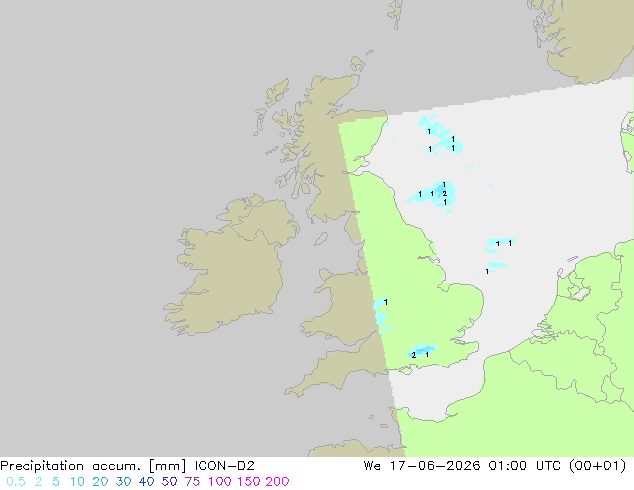The width and height of the screenshot is (634, 490).
Task: Select the 10 mm legend value
Action: pos(77,482)
